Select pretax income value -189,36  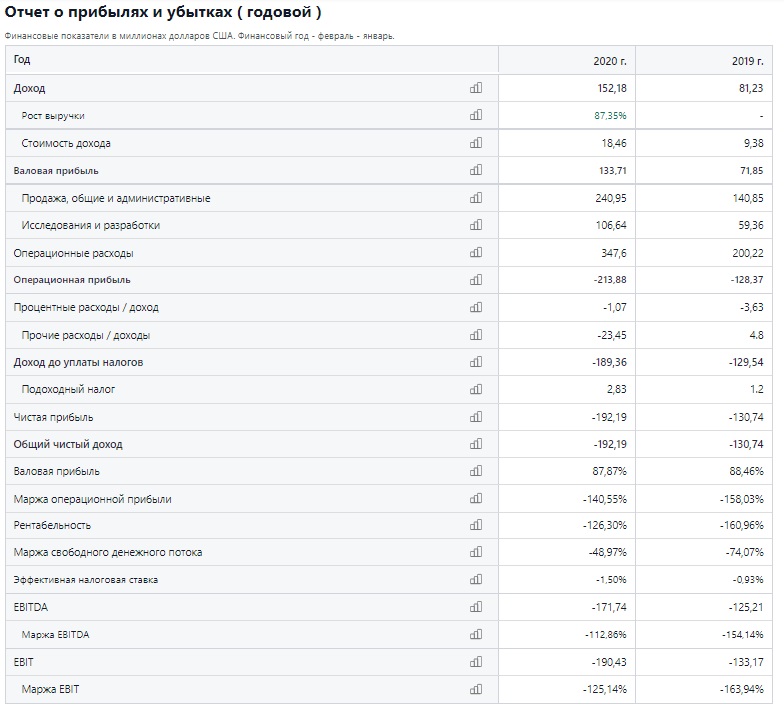pos(610,362)
